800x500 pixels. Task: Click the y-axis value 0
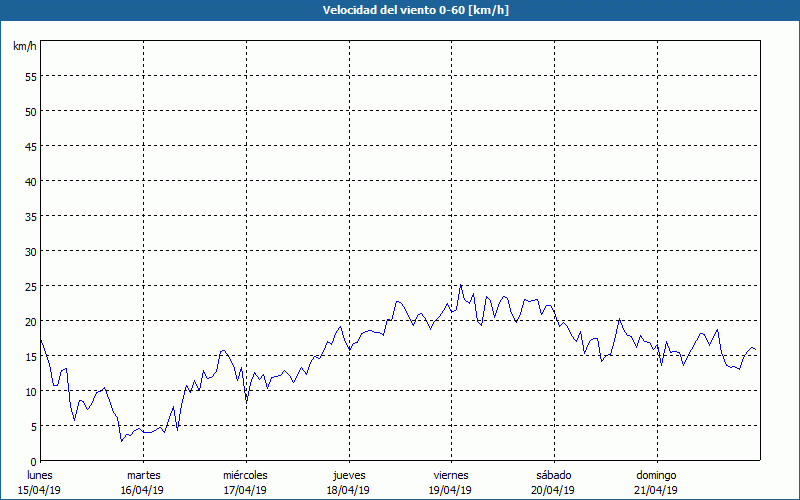tap(34, 462)
